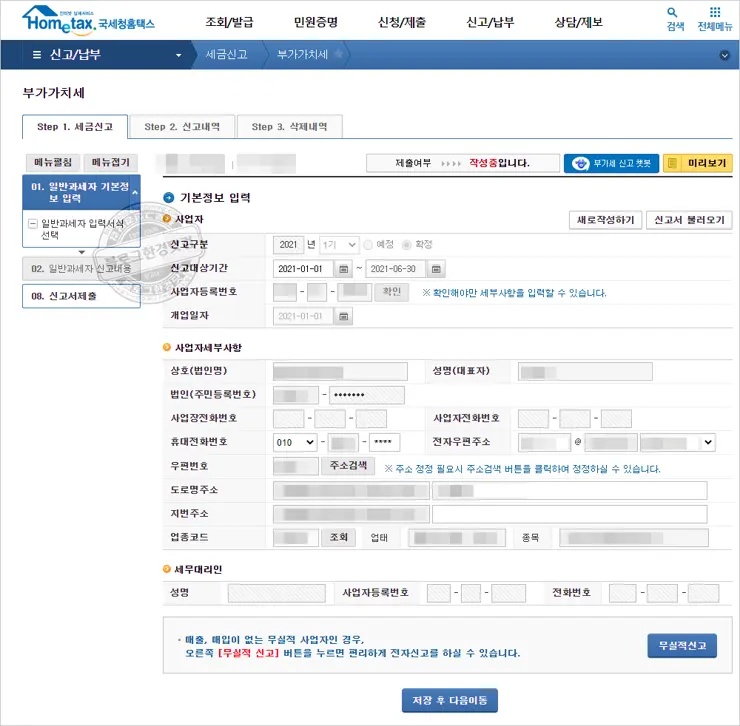The image size is (740, 726).
Task: Click the mobile number last-digits field
Action: pos(385,442)
